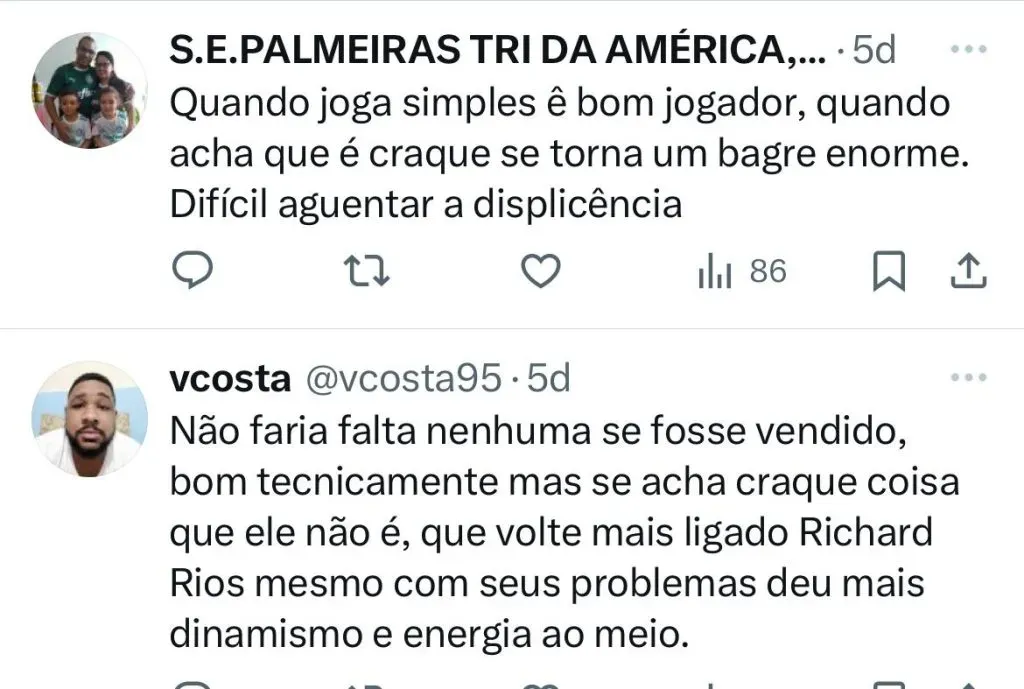Bookmark the Palmeiras tweet

tap(889, 271)
